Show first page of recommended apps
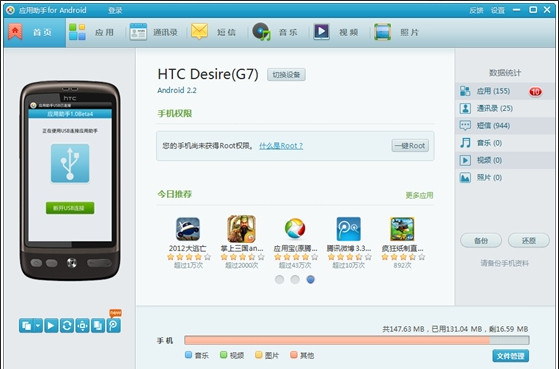 pos(280,280)
